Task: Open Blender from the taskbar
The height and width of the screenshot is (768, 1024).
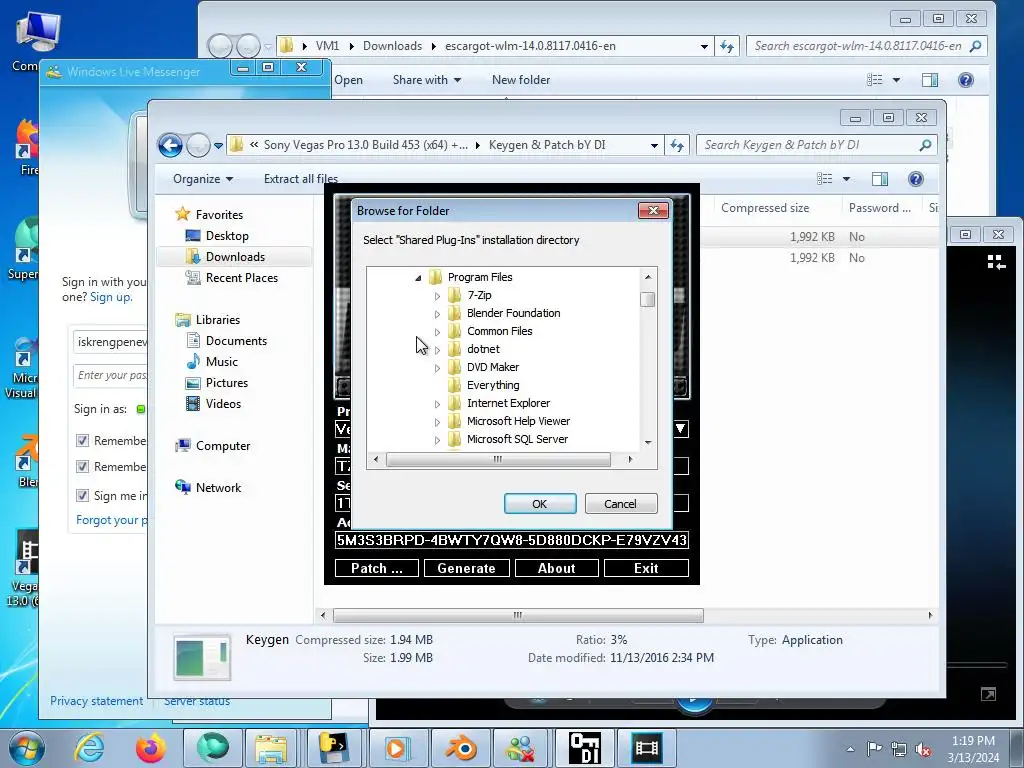Action: pyautogui.click(x=460, y=748)
